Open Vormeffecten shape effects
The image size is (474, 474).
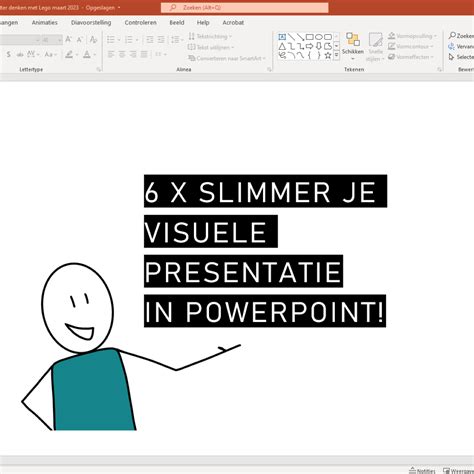[411, 57]
